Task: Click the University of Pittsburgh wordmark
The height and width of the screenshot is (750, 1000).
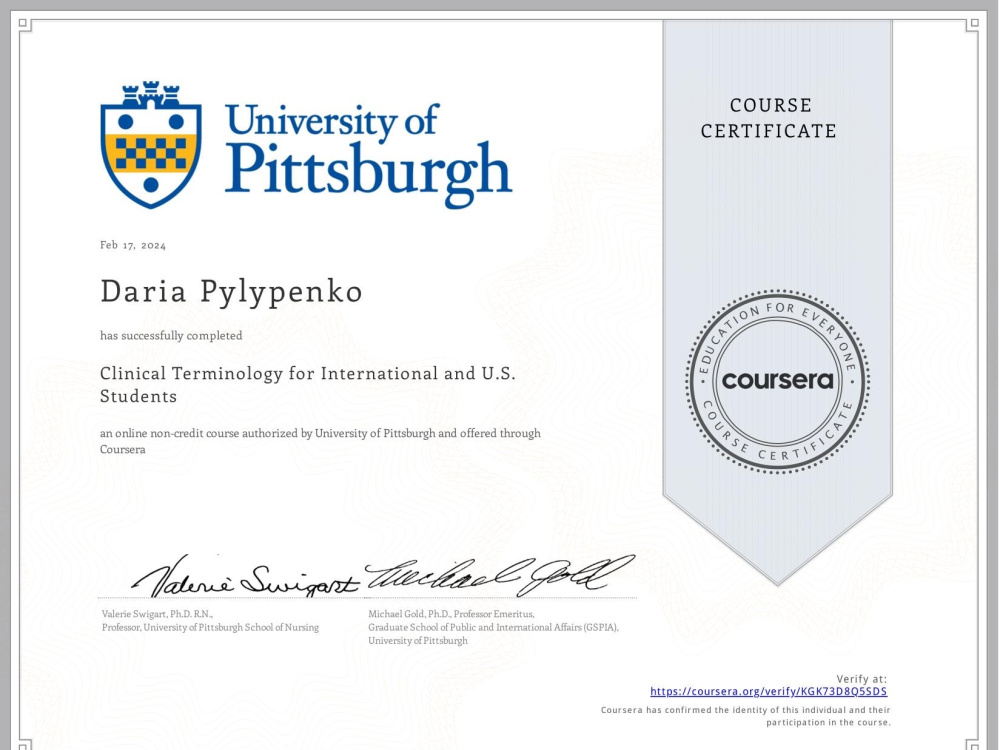Action: 368,156
